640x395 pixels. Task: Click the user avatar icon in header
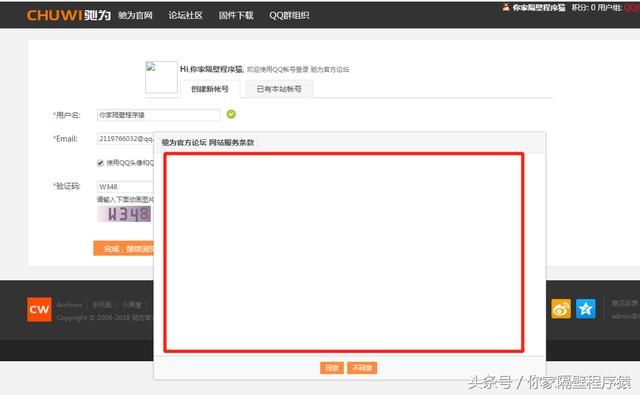click(506, 7)
